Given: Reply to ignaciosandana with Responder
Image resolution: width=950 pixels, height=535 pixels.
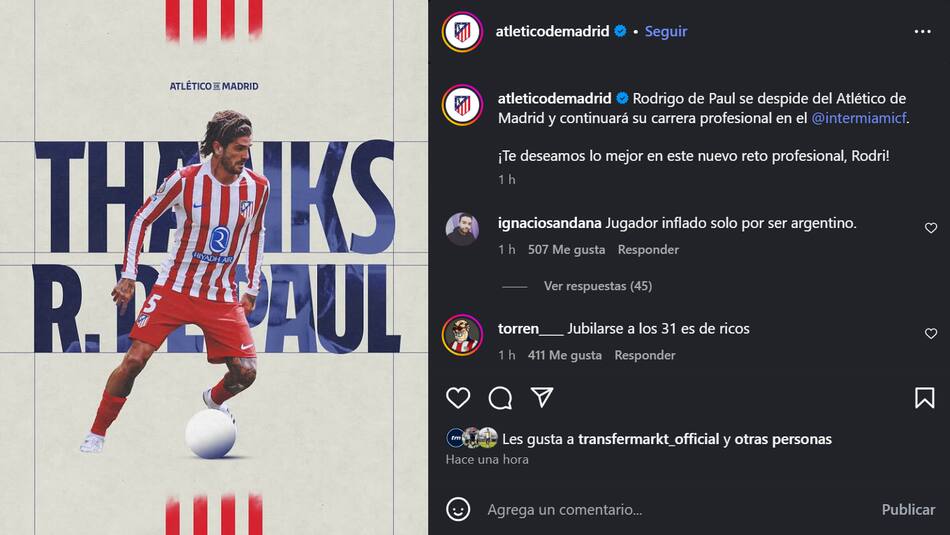Looking at the screenshot, I should pyautogui.click(x=648, y=249).
